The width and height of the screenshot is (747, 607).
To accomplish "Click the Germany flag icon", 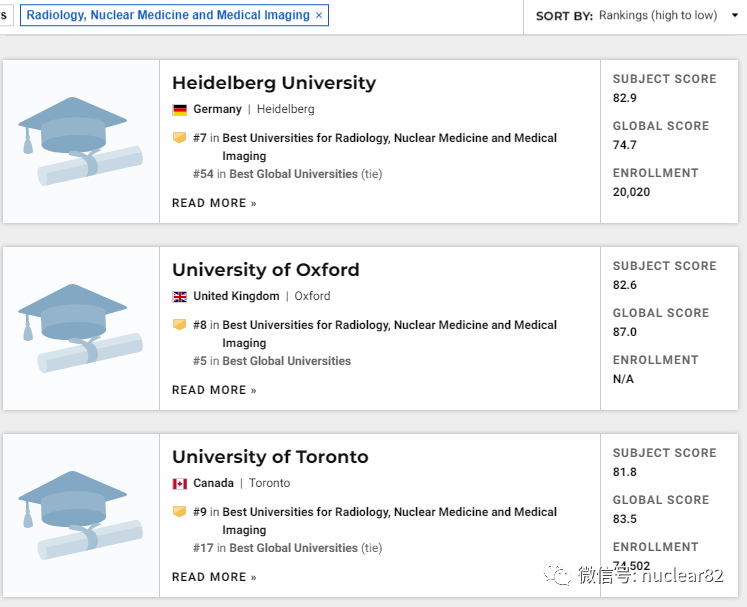I will pos(180,110).
